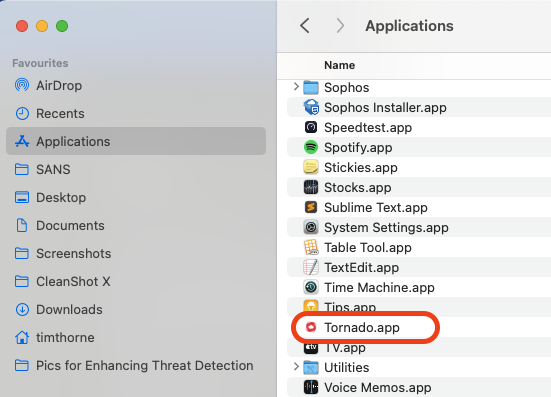Select the Stocks app icon
This screenshot has width=551, height=397.
pyautogui.click(x=311, y=187)
